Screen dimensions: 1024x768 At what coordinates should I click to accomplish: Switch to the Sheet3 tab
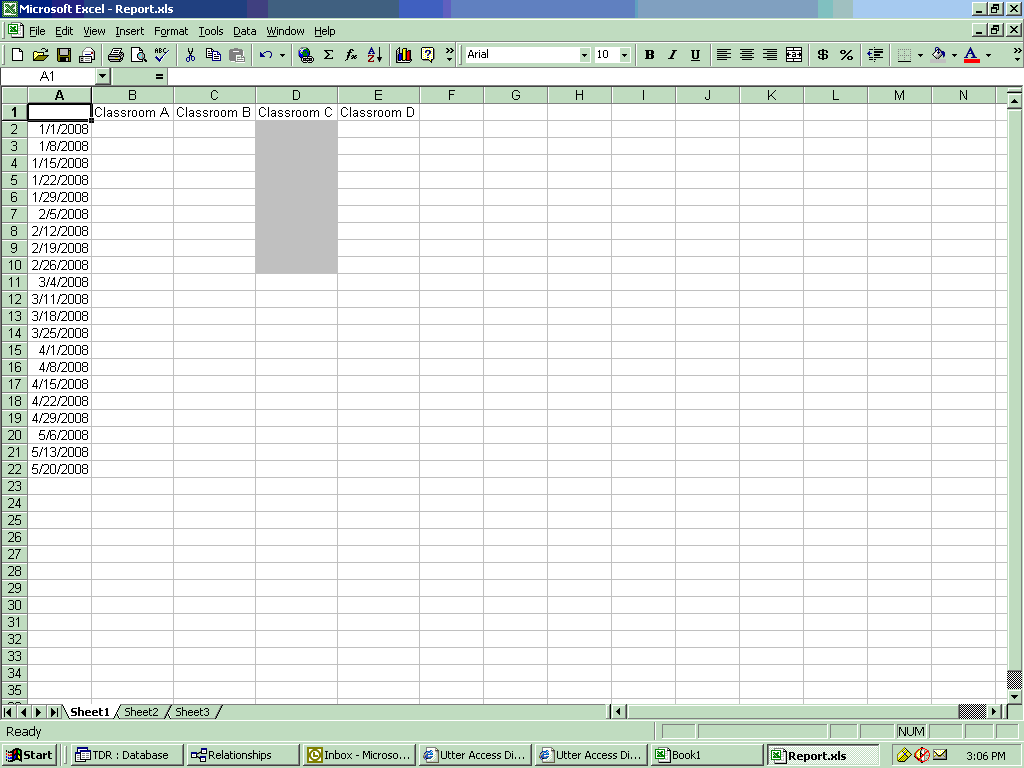coord(192,712)
